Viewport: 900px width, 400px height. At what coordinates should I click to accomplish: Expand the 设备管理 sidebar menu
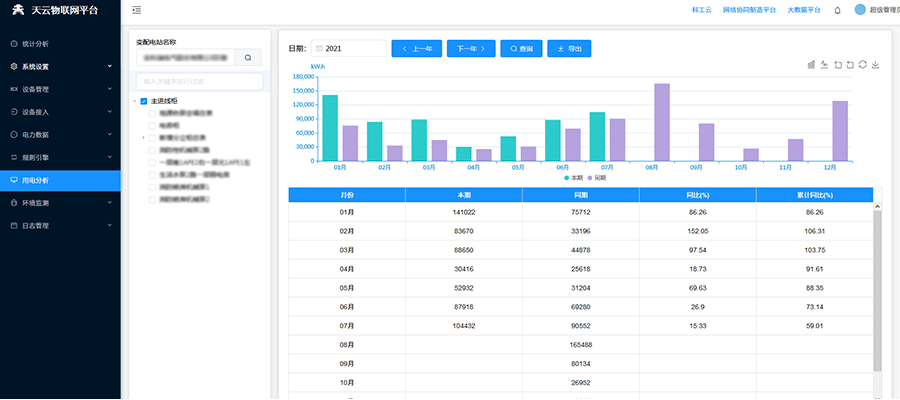(60, 89)
